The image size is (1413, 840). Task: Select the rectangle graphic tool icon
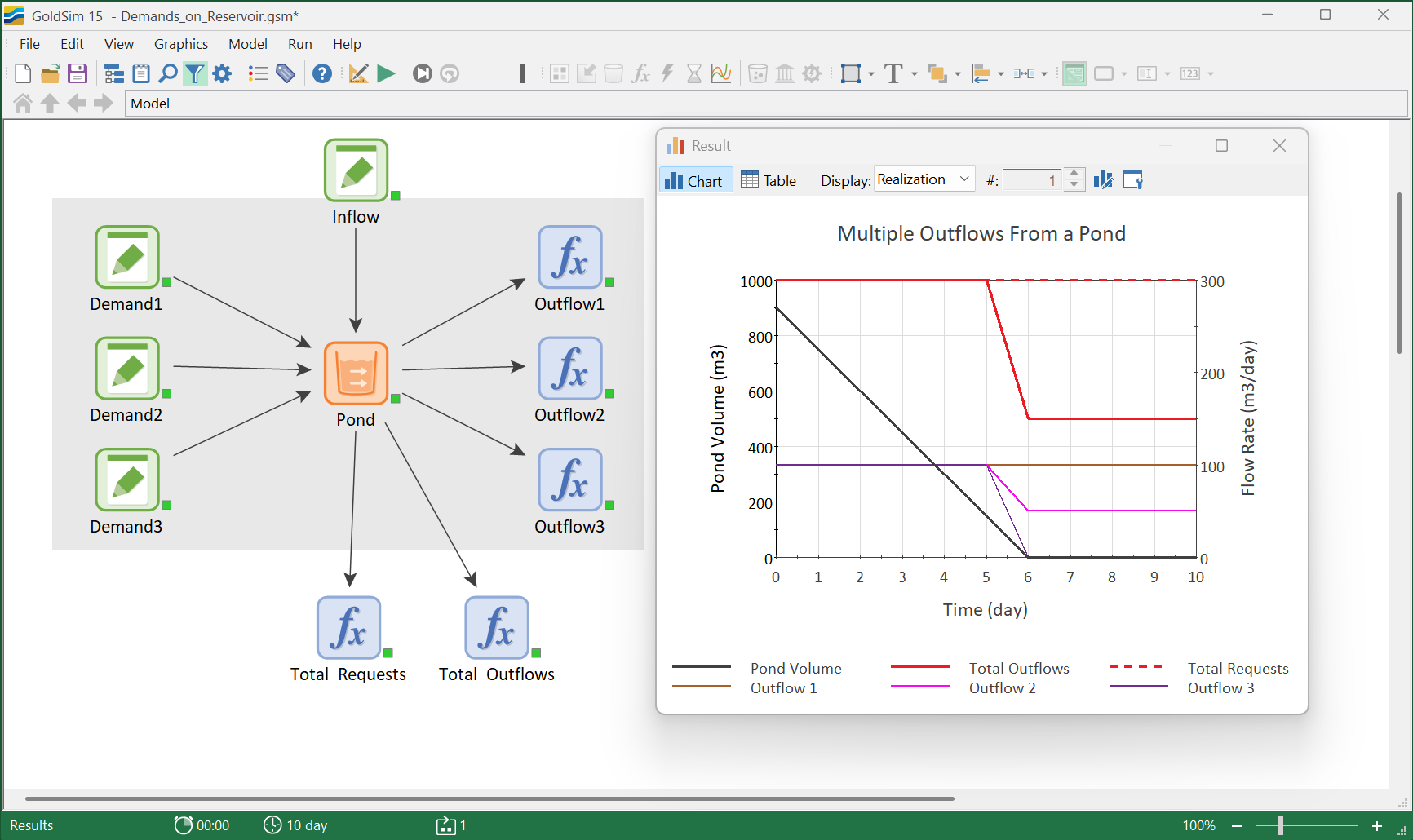click(851, 73)
